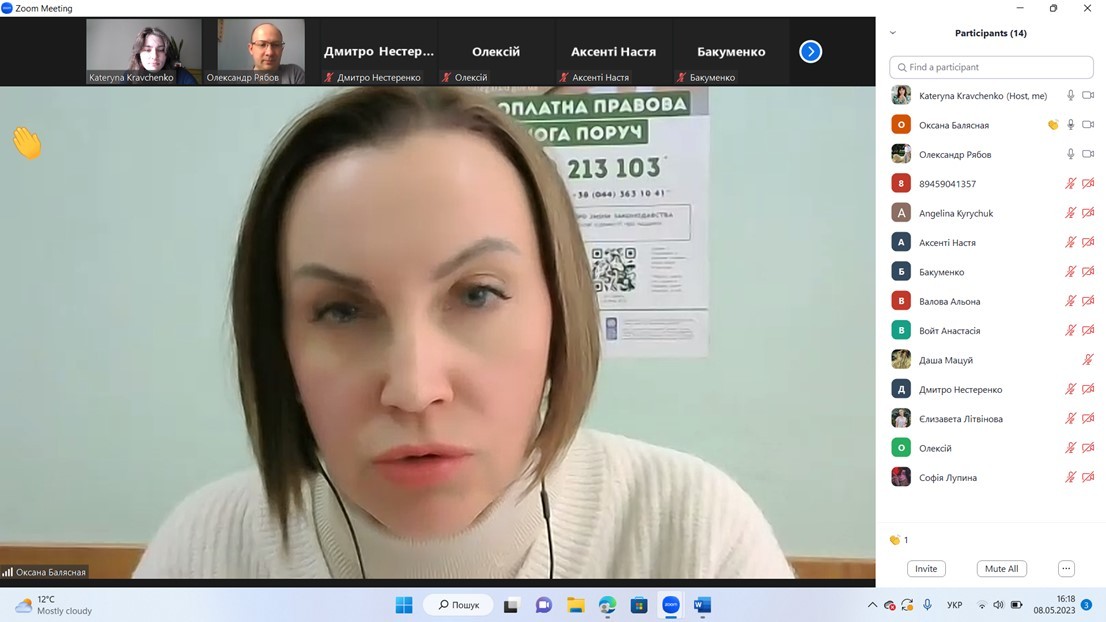The image size is (1106, 622).
Task: Show next page of video thumbnails
Action: point(810,51)
